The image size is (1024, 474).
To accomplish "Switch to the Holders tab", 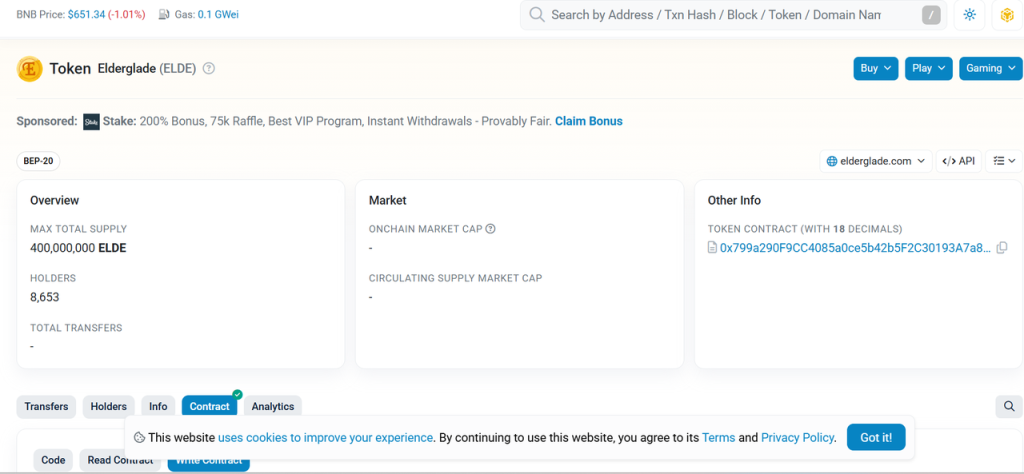I will 108,406.
